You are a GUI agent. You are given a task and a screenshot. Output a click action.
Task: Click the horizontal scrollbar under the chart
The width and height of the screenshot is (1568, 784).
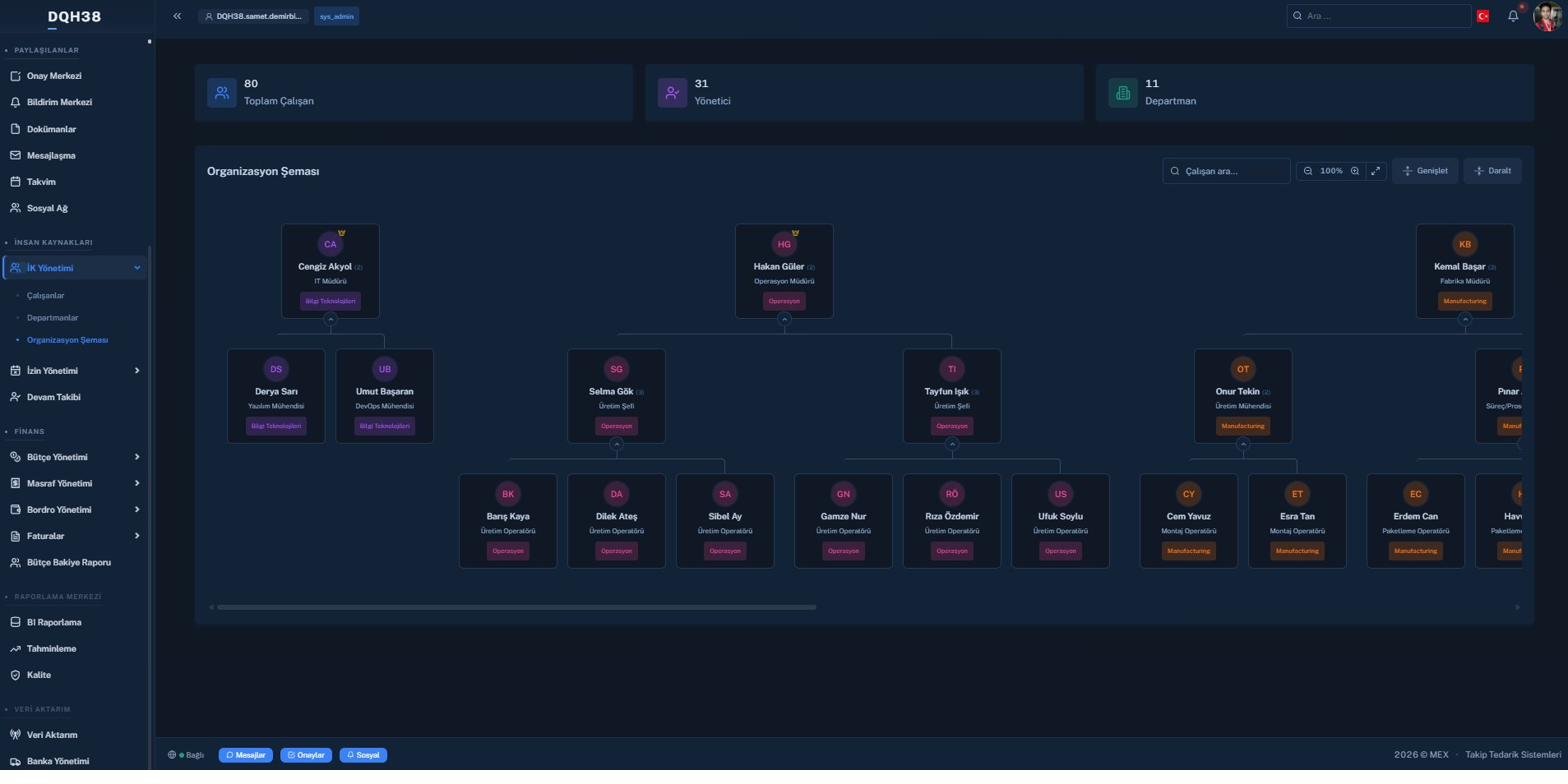point(516,607)
